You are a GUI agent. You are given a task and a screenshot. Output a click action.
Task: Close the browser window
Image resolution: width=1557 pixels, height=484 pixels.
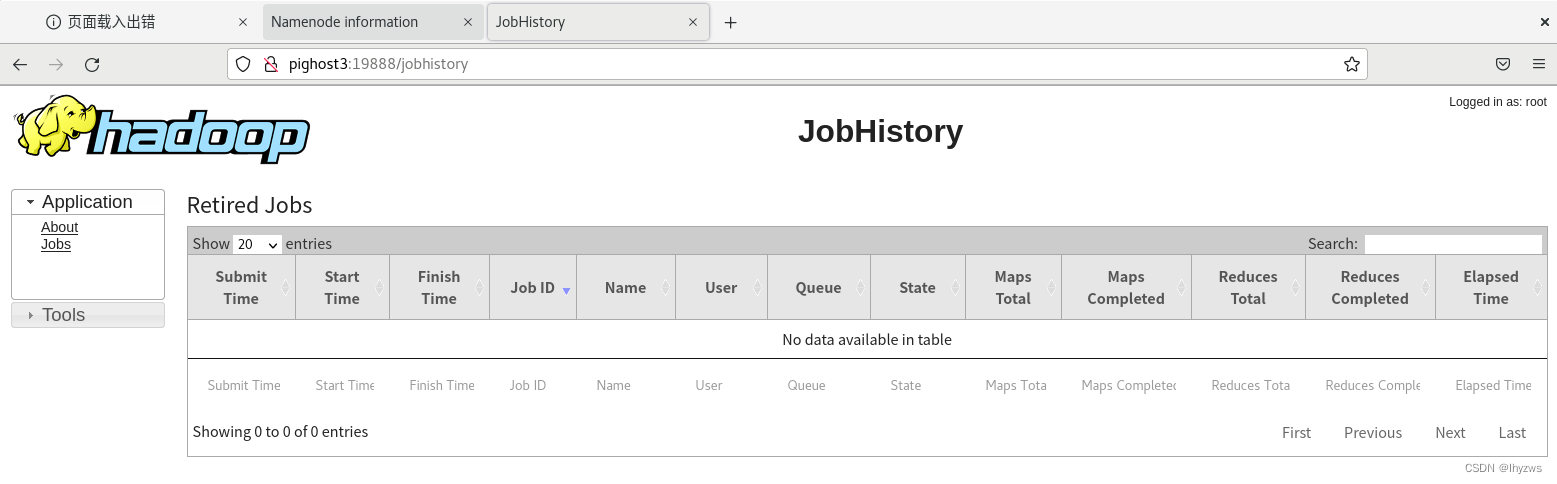click(x=1545, y=22)
